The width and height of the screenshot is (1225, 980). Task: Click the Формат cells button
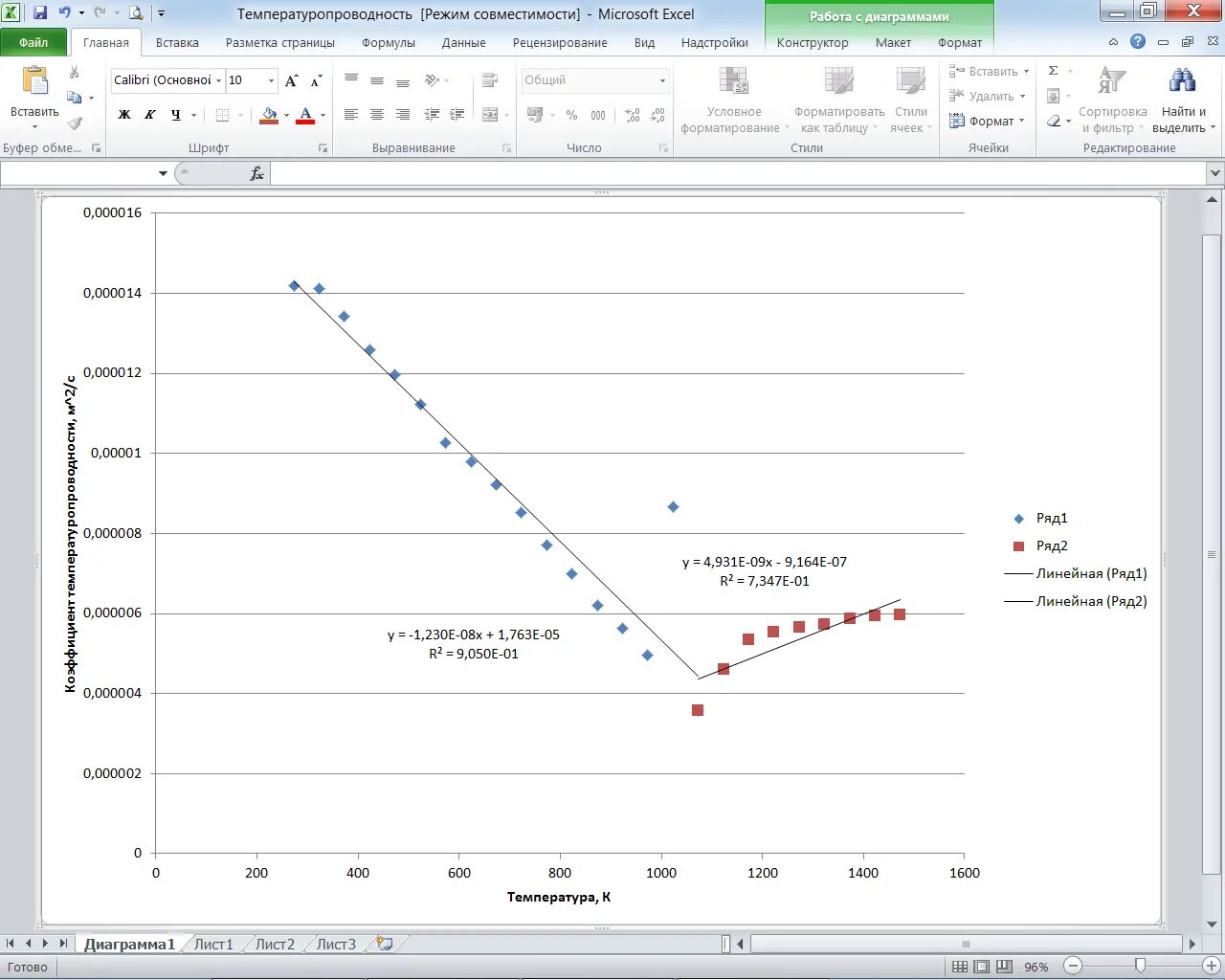(x=987, y=121)
